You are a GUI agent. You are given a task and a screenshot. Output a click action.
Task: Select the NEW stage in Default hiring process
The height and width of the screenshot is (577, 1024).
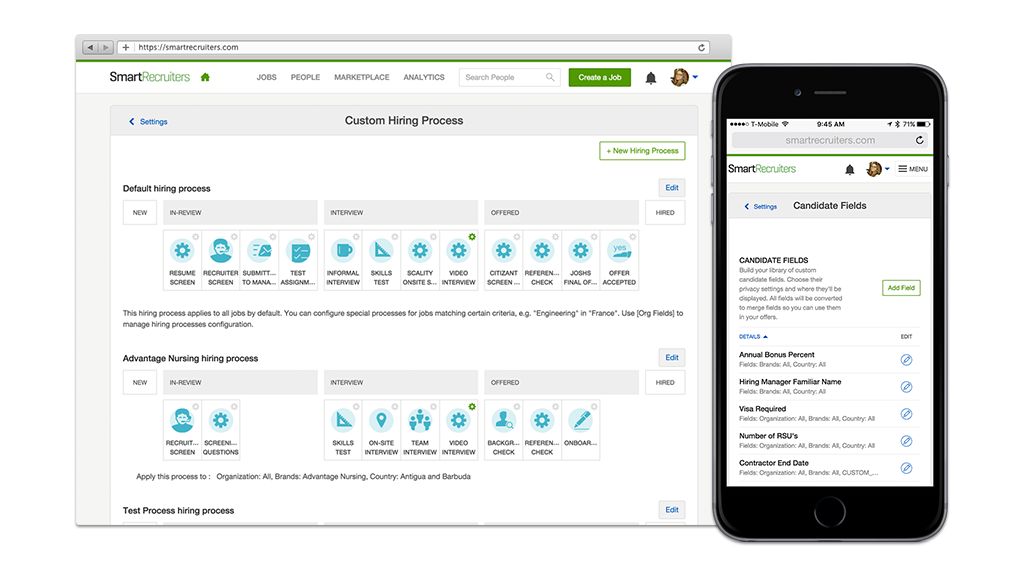(x=140, y=213)
